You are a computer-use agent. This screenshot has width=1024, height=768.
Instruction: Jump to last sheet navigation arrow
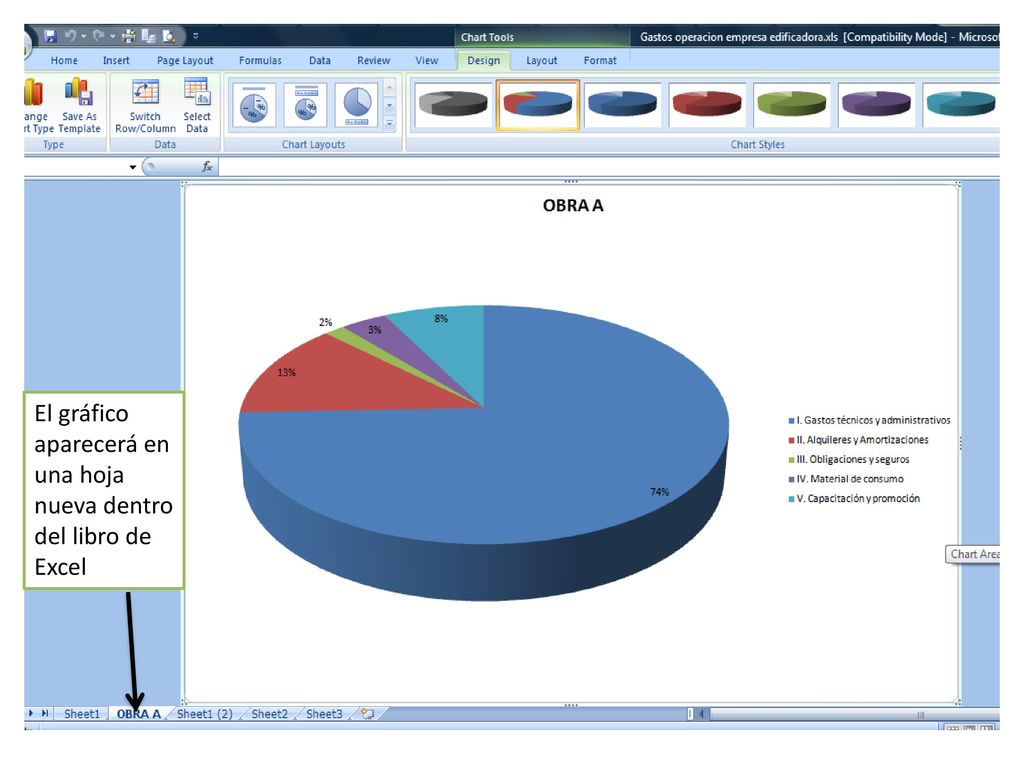point(44,713)
